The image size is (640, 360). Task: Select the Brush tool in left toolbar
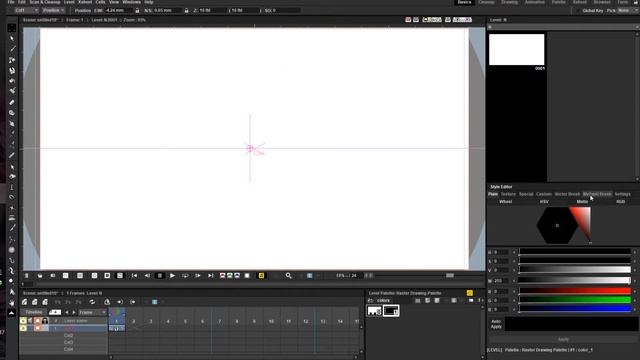pos(12,49)
